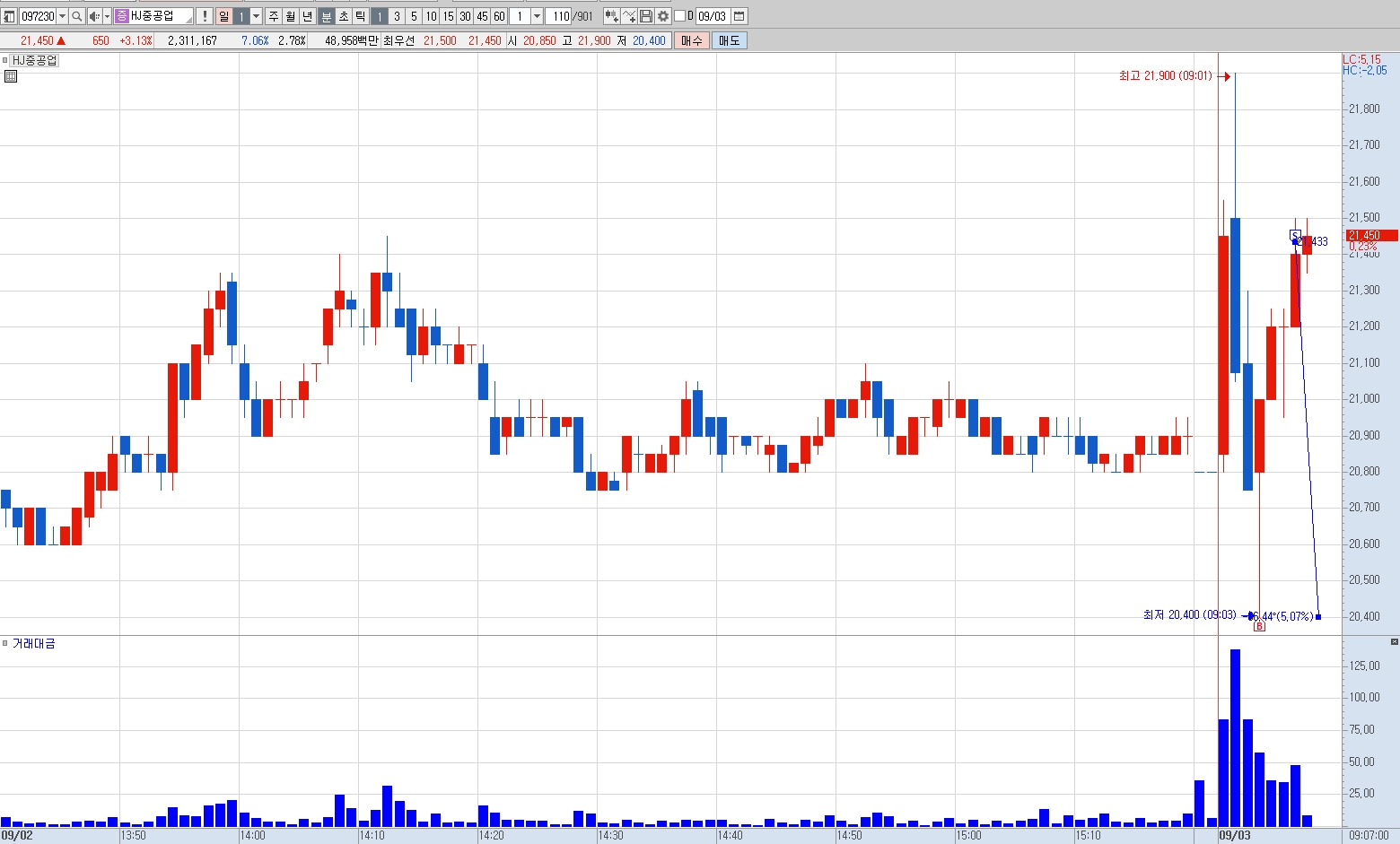Toggle the D date checkbox

[x=679, y=16]
